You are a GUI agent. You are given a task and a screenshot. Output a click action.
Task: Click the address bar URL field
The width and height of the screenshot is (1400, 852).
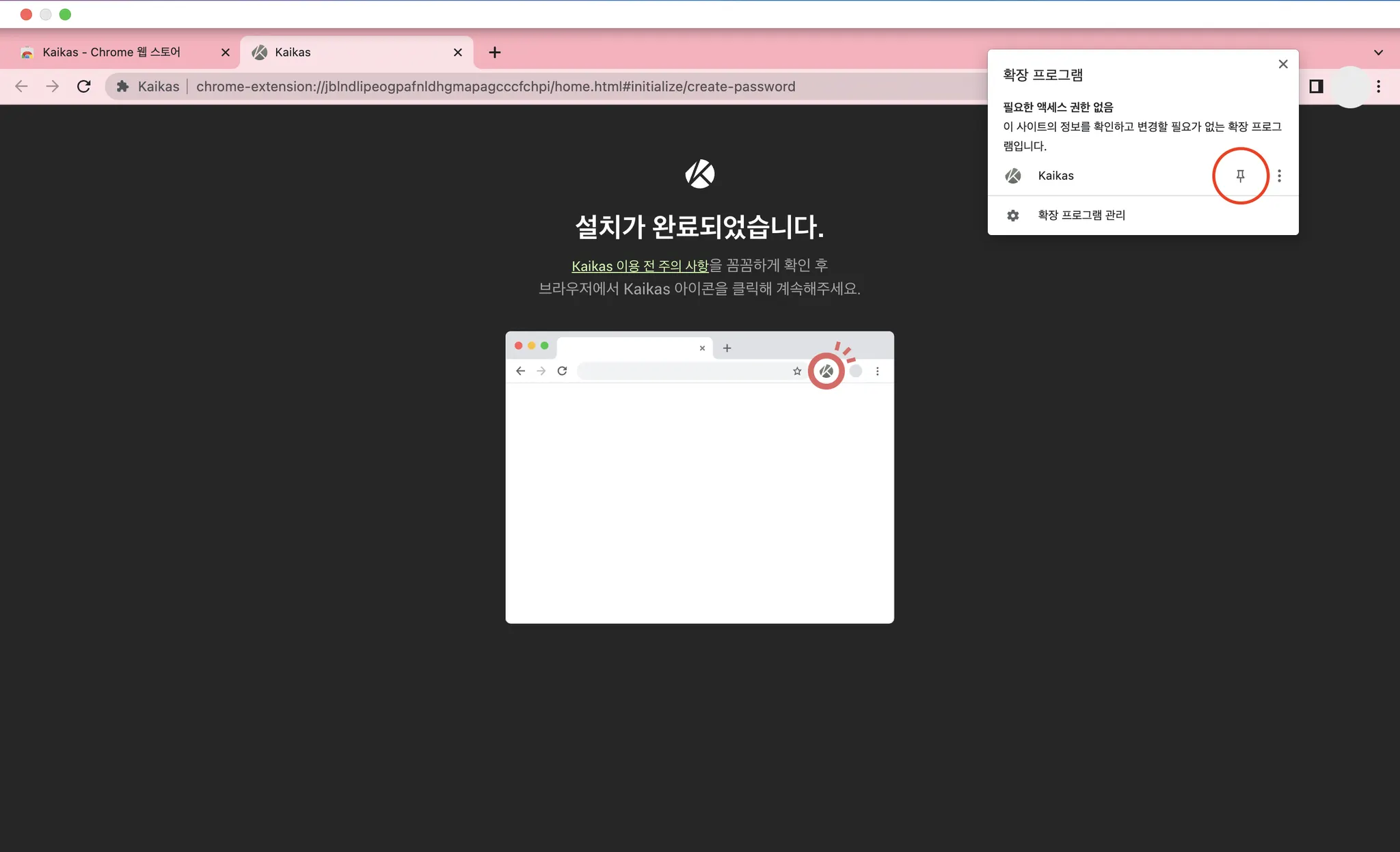coord(495,86)
